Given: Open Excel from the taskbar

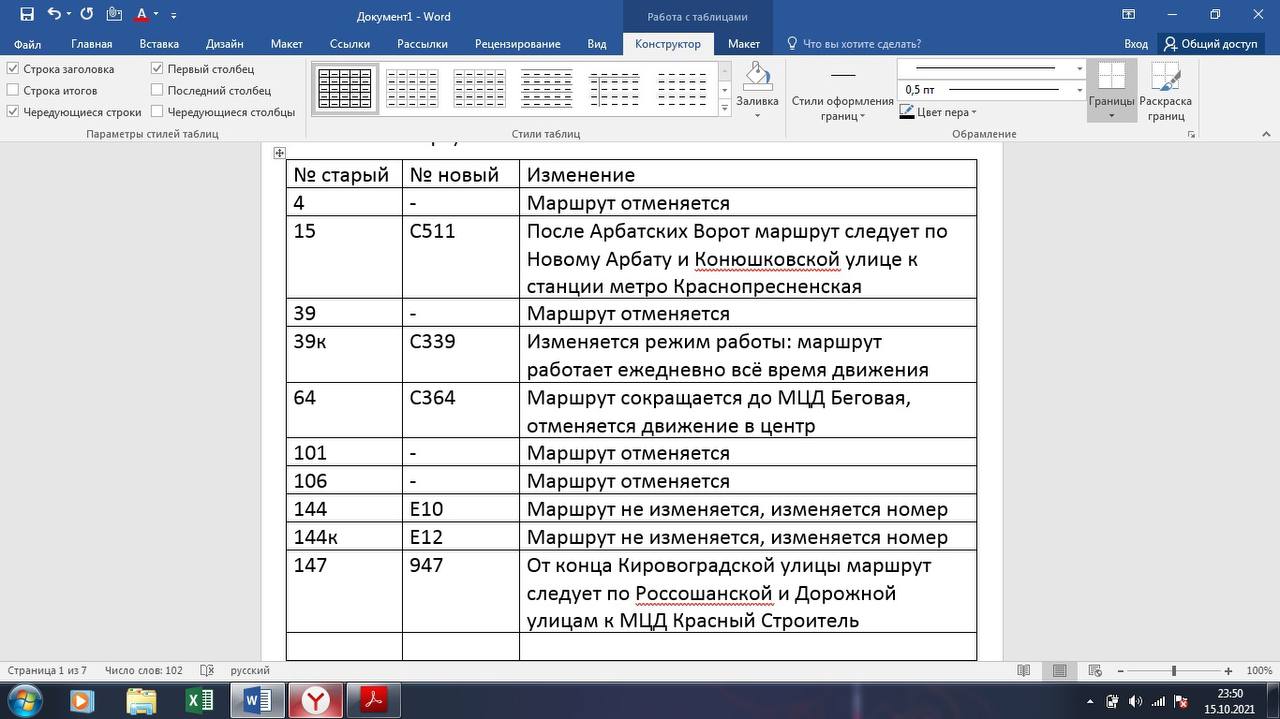Looking at the screenshot, I should [x=200, y=700].
